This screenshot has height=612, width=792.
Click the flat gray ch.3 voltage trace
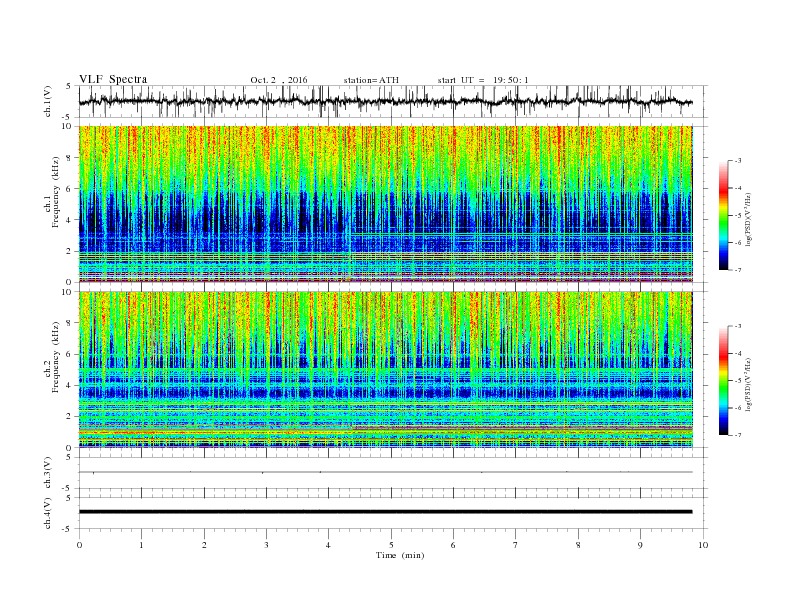point(385,472)
